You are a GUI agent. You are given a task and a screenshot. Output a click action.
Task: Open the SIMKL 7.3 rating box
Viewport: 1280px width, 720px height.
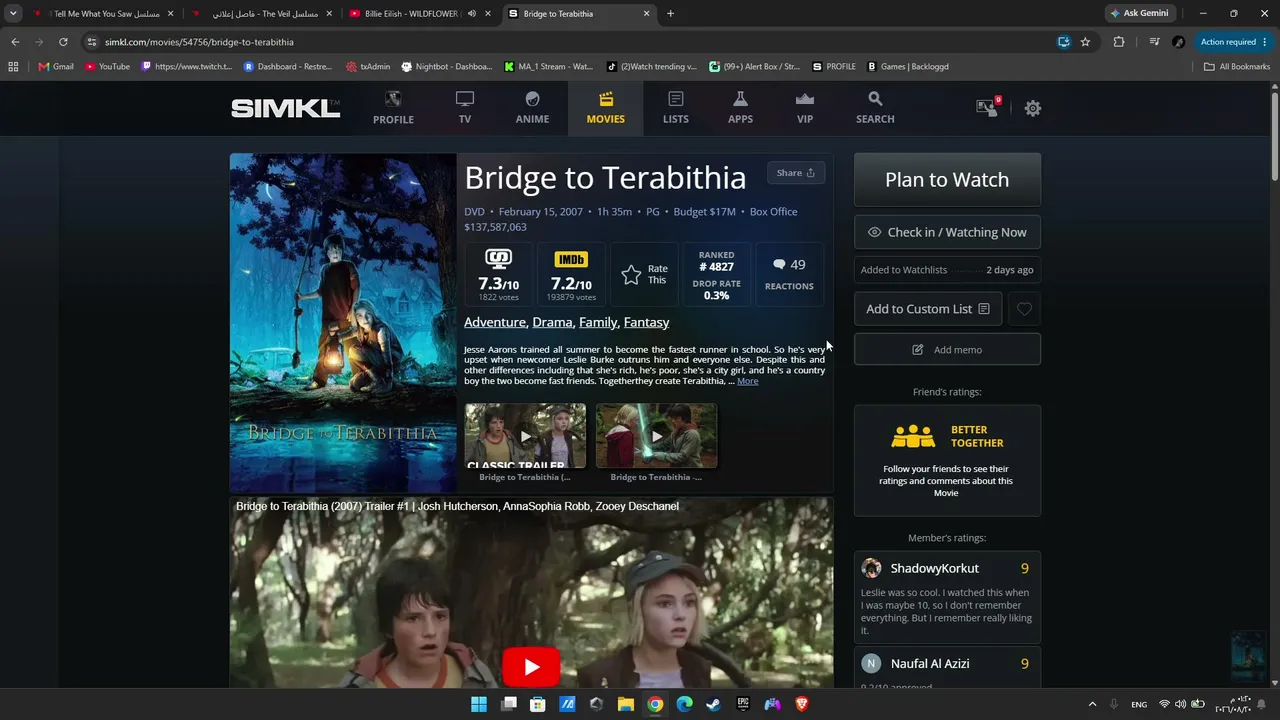point(498,274)
